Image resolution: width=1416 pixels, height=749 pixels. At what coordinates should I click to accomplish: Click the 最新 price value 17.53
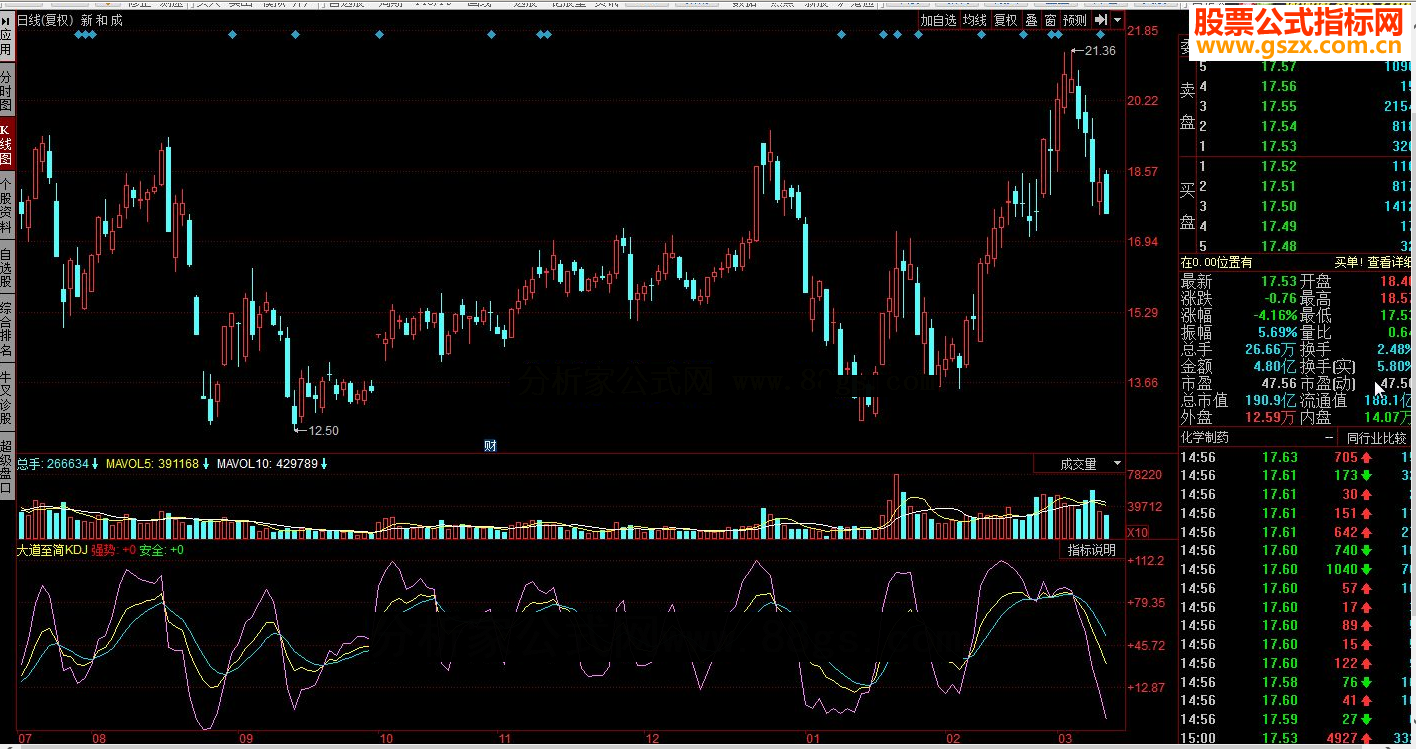coord(1279,281)
